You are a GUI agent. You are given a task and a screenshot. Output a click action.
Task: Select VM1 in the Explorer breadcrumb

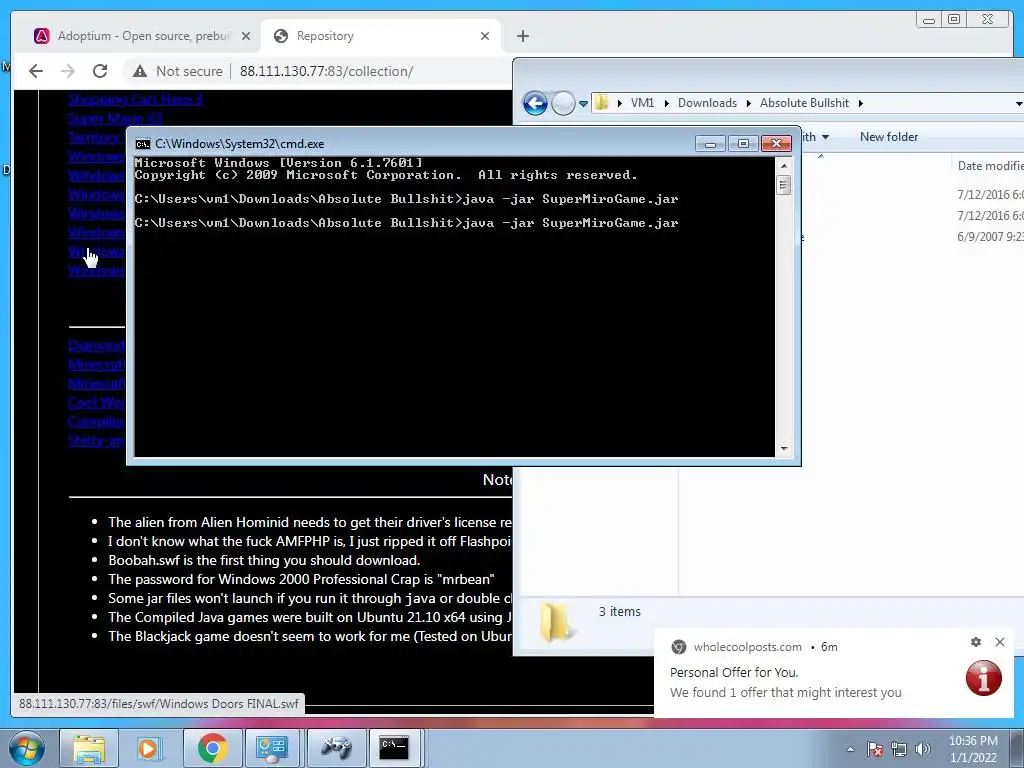642,103
